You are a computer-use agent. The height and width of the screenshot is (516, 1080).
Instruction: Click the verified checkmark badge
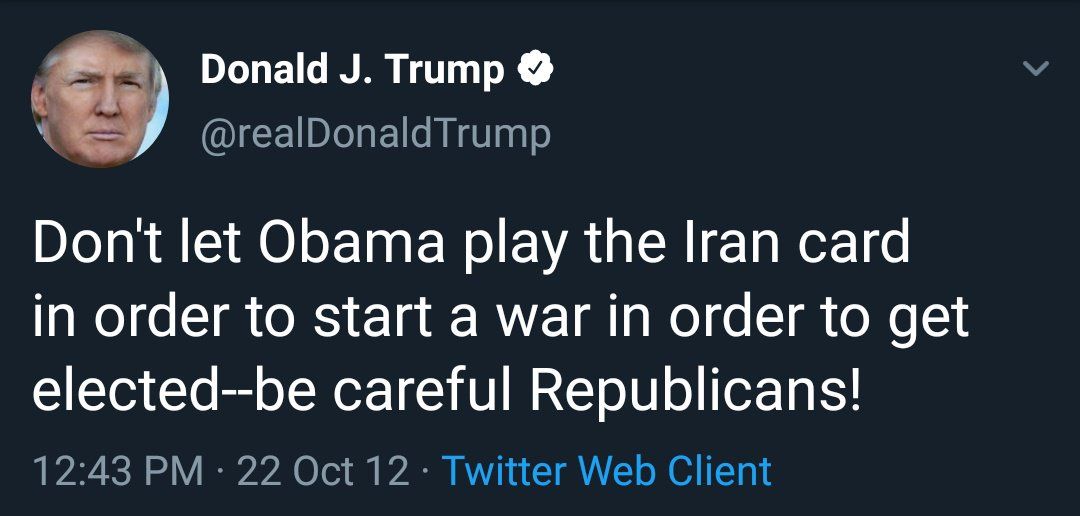click(535, 70)
